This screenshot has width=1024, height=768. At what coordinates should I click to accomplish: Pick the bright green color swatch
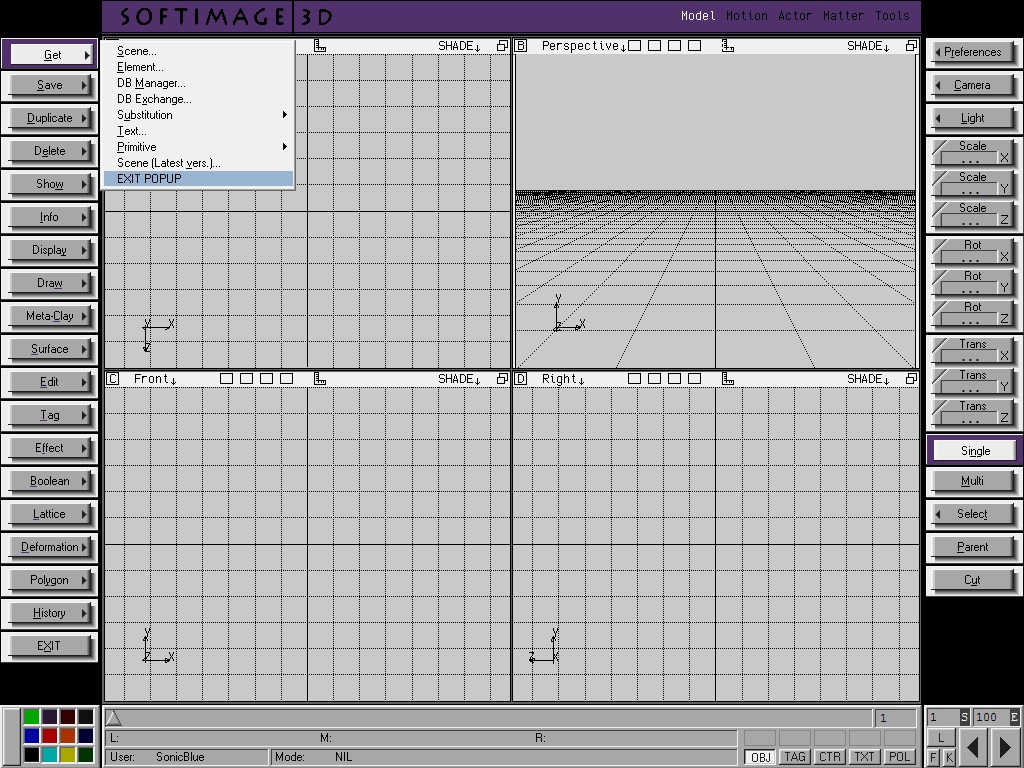click(x=32, y=717)
